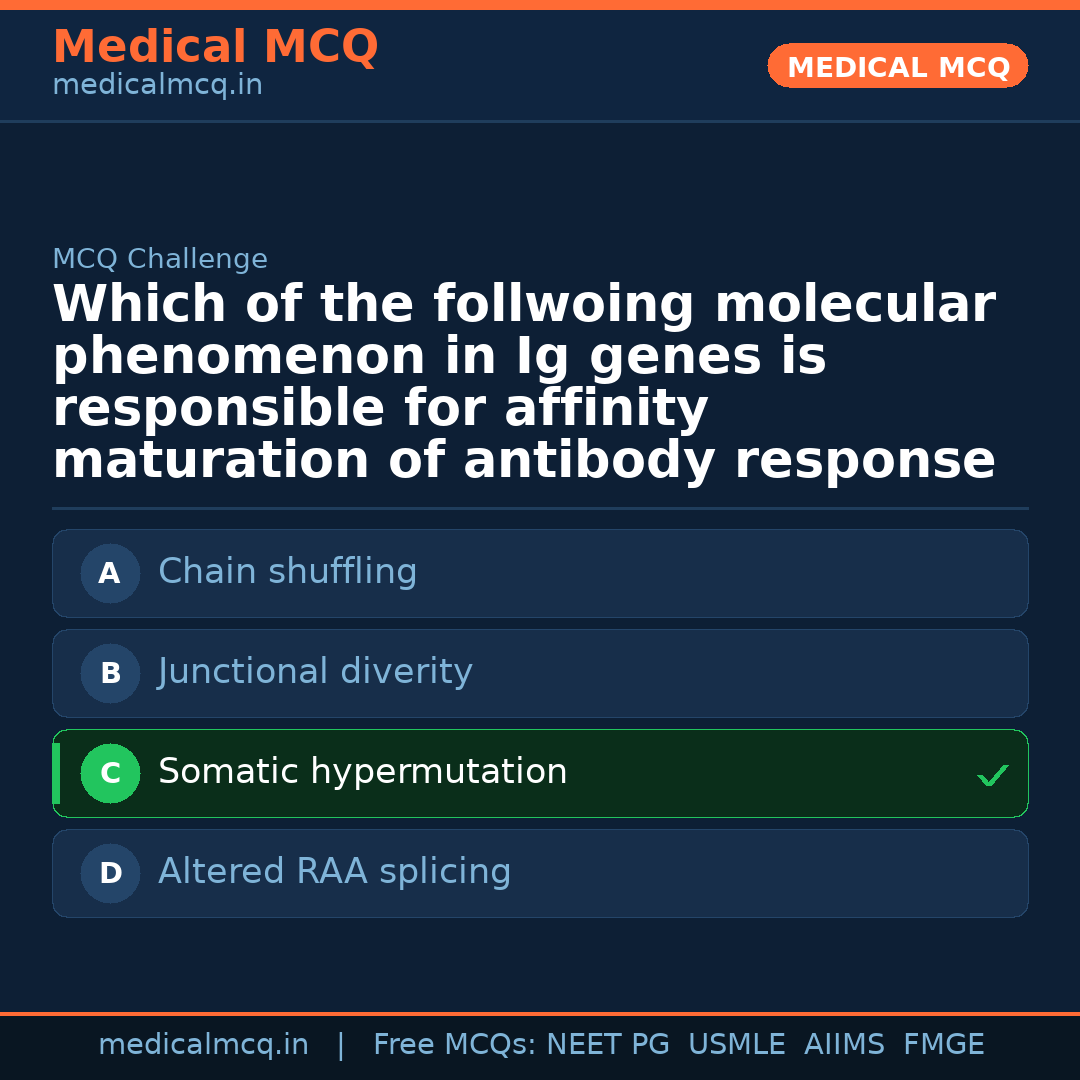Pick the Altered RAA splicing option
Image resolution: width=1080 pixels, height=1080 pixels.
click(x=335, y=872)
